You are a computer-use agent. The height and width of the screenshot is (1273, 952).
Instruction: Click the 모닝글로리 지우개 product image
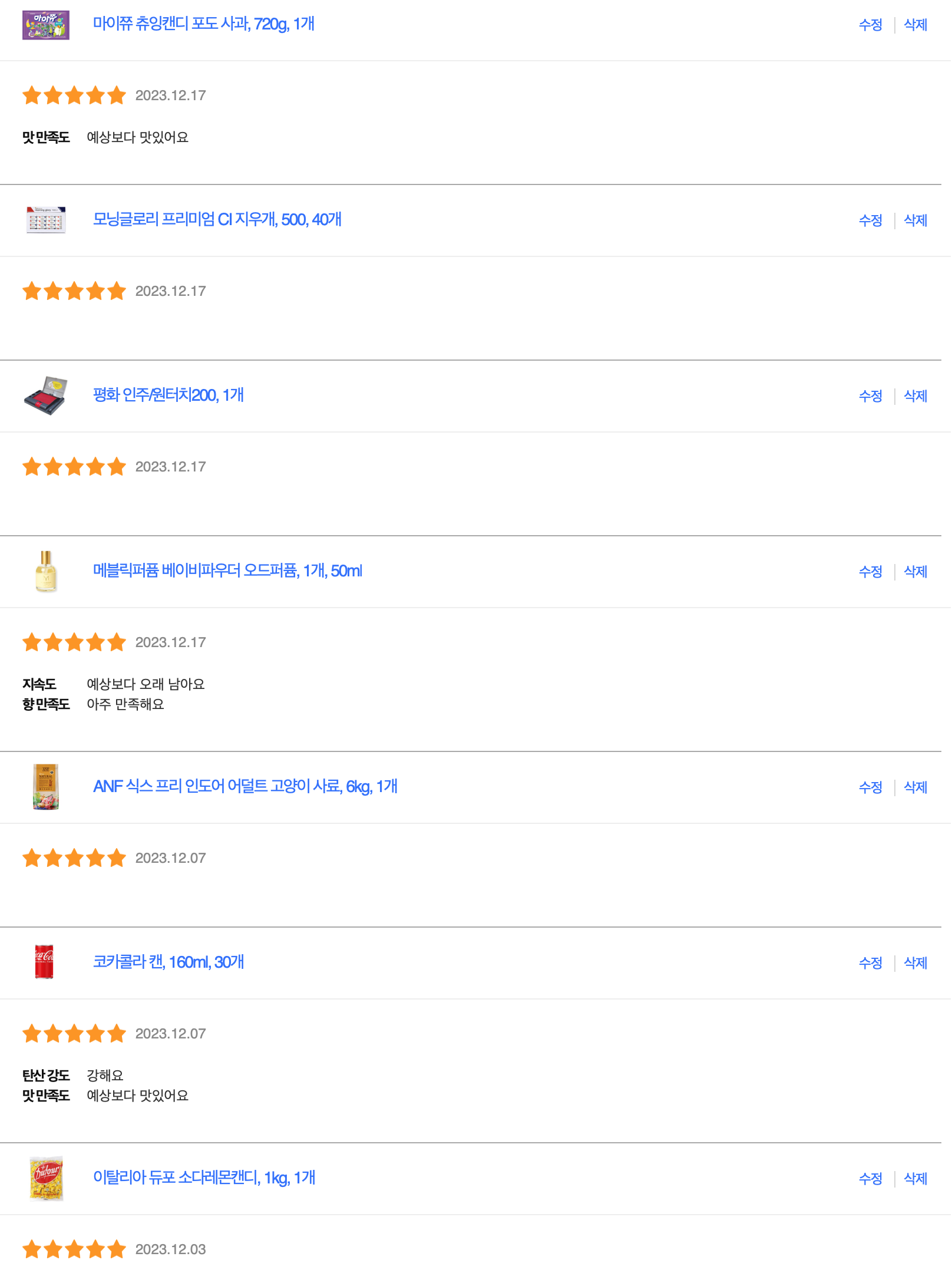pos(46,220)
